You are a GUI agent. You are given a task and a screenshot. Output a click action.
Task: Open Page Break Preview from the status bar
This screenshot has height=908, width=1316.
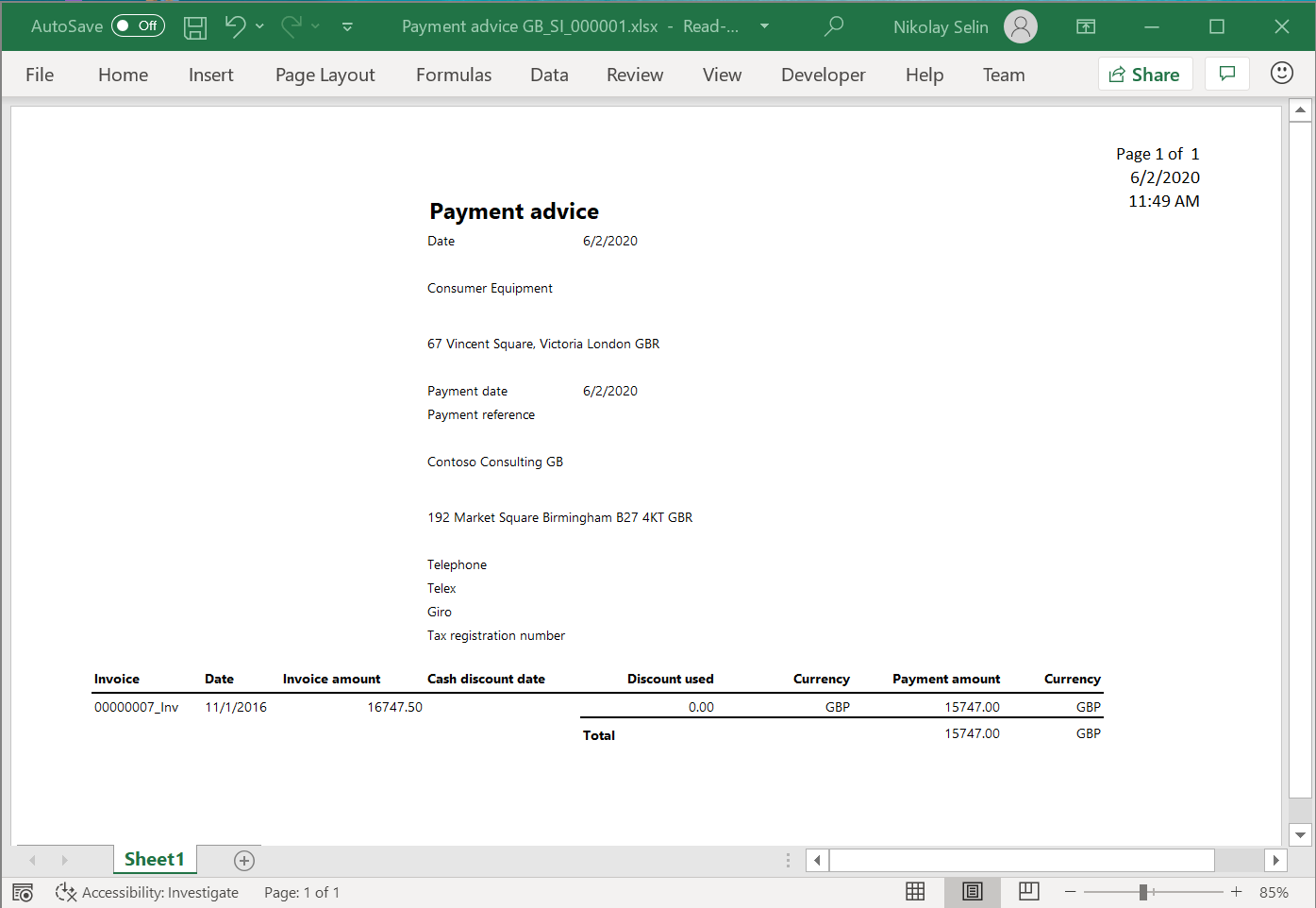tap(1028, 891)
